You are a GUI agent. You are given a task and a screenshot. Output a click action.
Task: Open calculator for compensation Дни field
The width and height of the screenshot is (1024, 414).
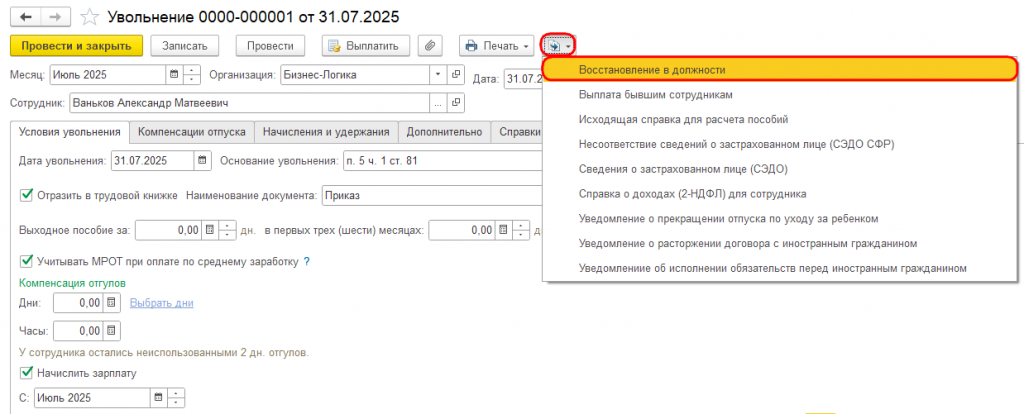point(112,303)
